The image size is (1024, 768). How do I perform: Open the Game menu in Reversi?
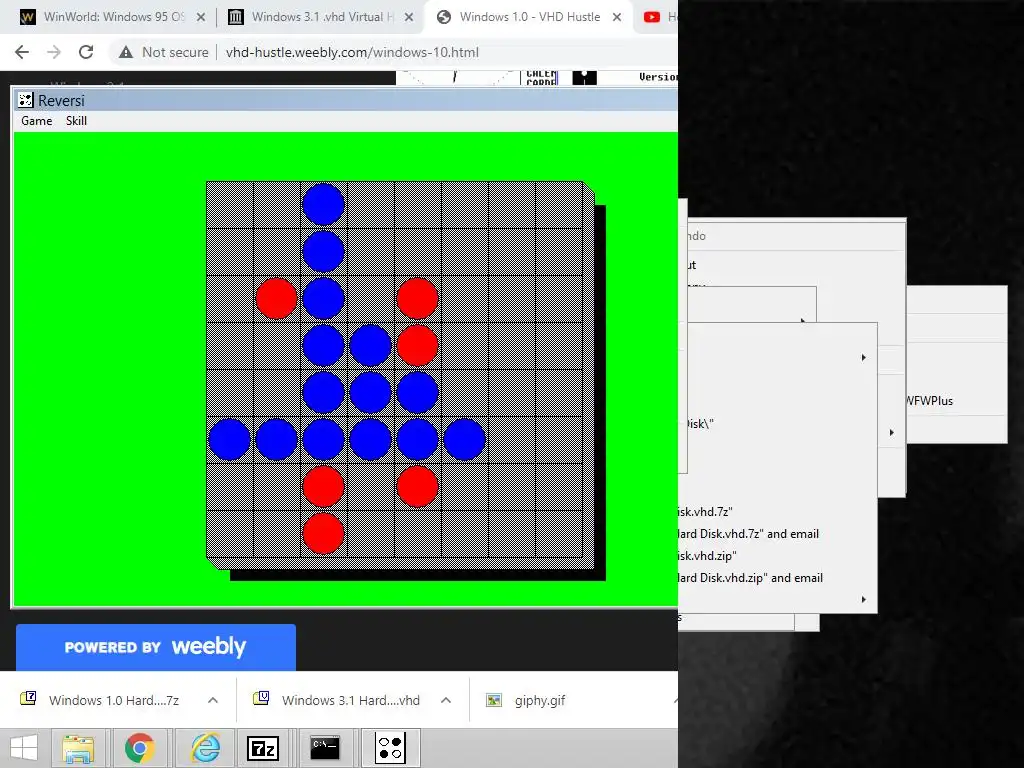pyautogui.click(x=37, y=121)
